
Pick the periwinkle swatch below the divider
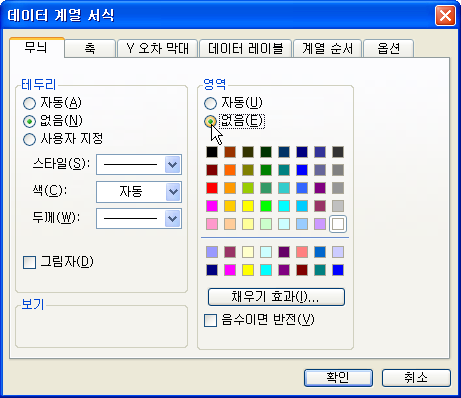click(212, 252)
